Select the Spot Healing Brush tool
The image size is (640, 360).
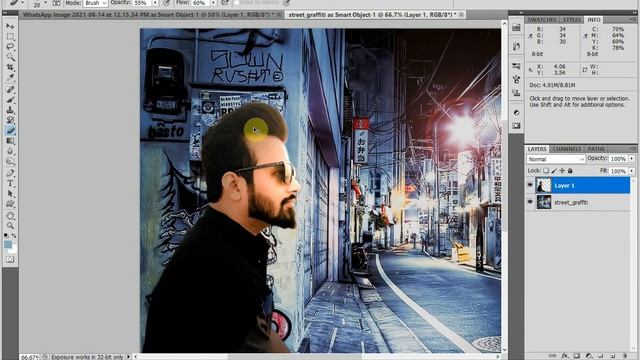point(10,89)
